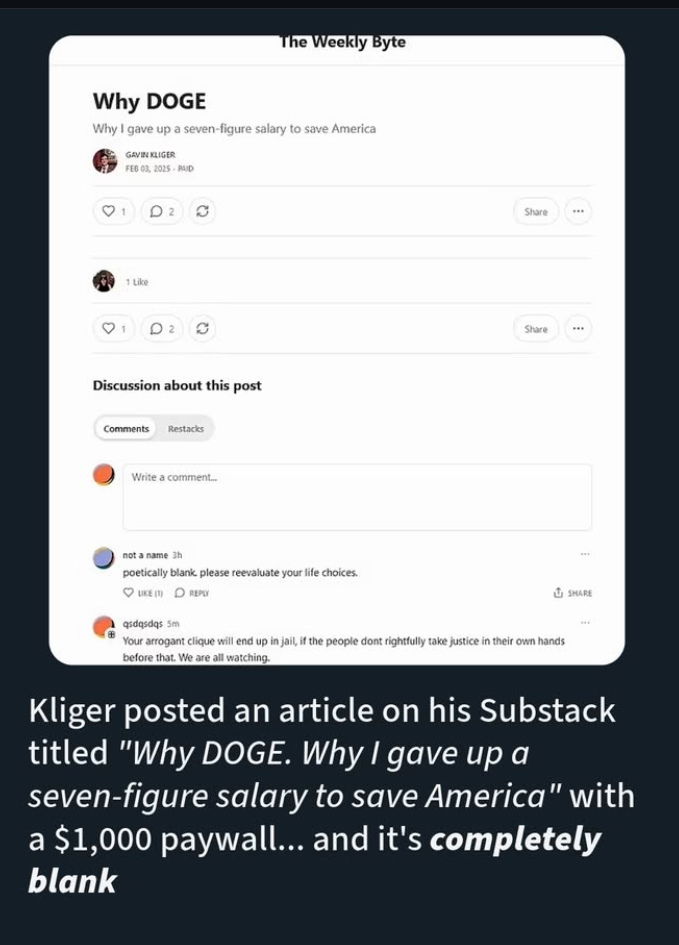
Task: Click the lower comment bubble button
Action: [160, 328]
